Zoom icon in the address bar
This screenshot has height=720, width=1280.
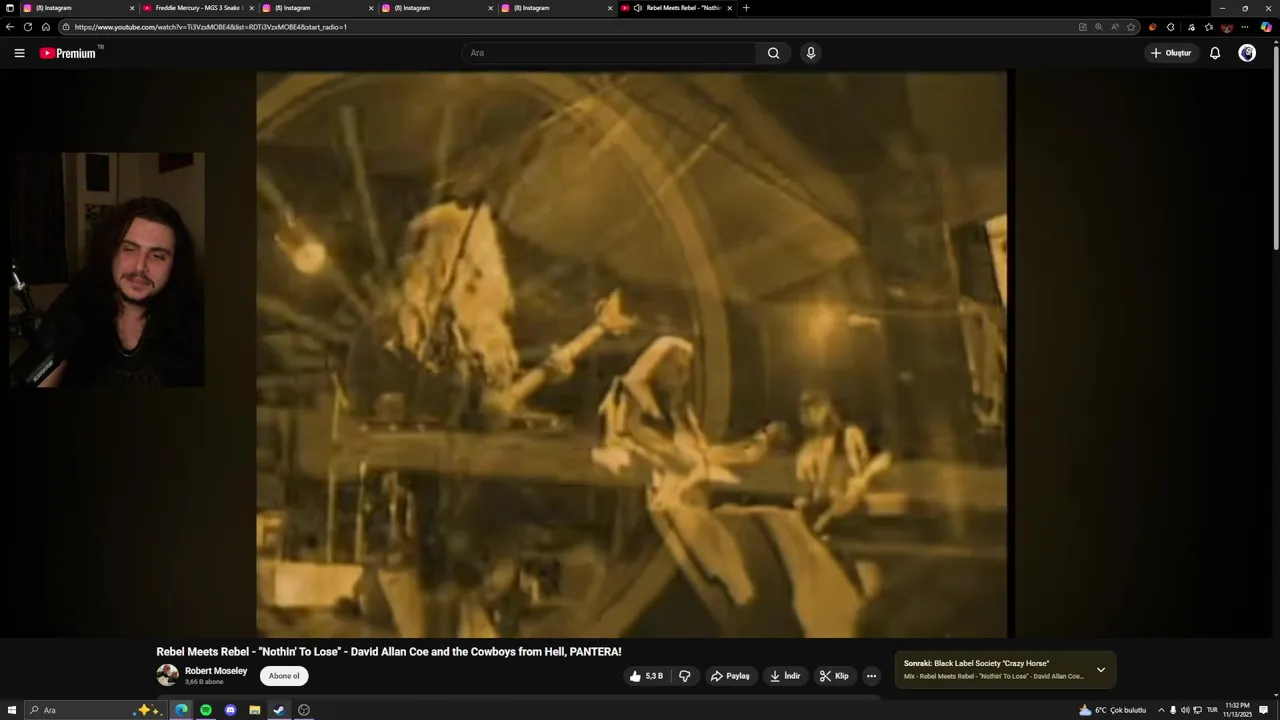pos(1099,27)
